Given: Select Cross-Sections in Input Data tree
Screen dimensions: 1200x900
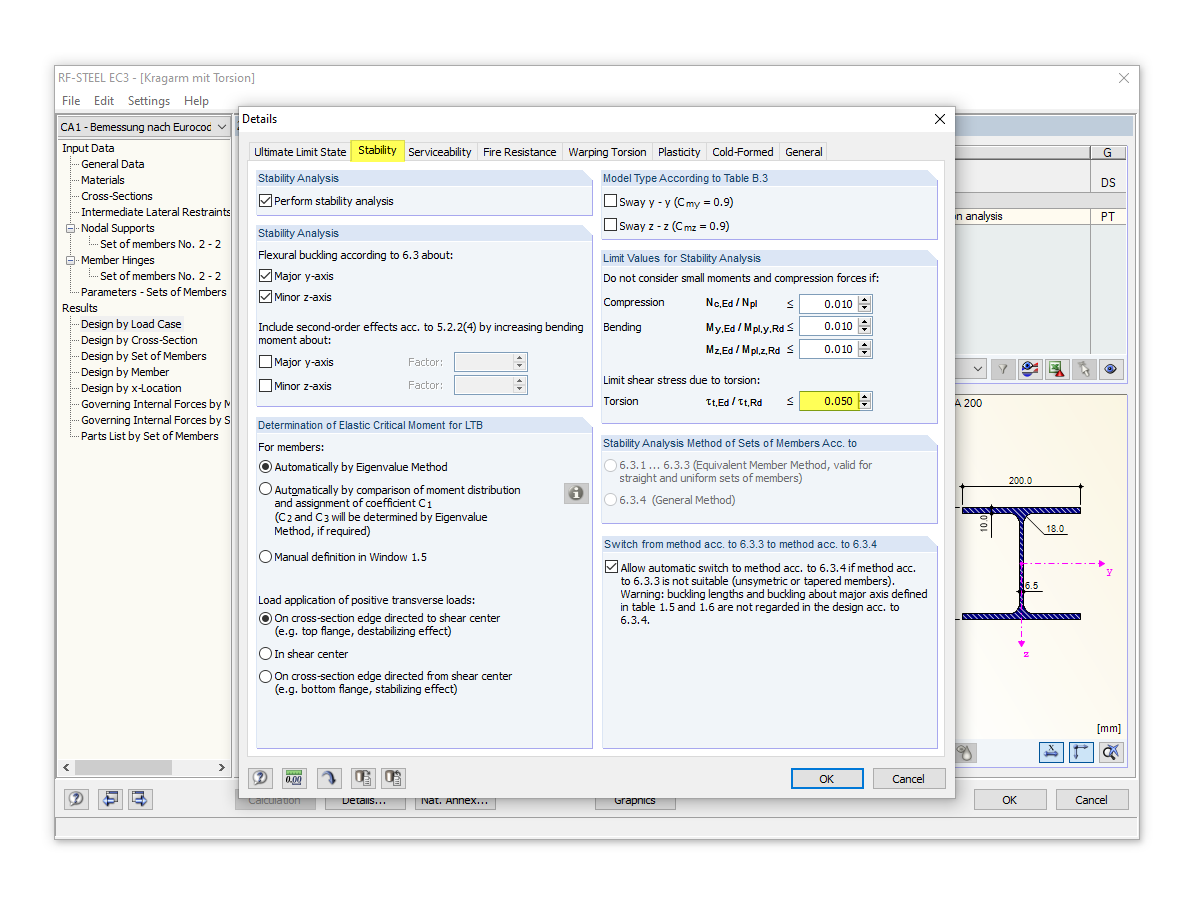Looking at the screenshot, I should pos(117,196).
